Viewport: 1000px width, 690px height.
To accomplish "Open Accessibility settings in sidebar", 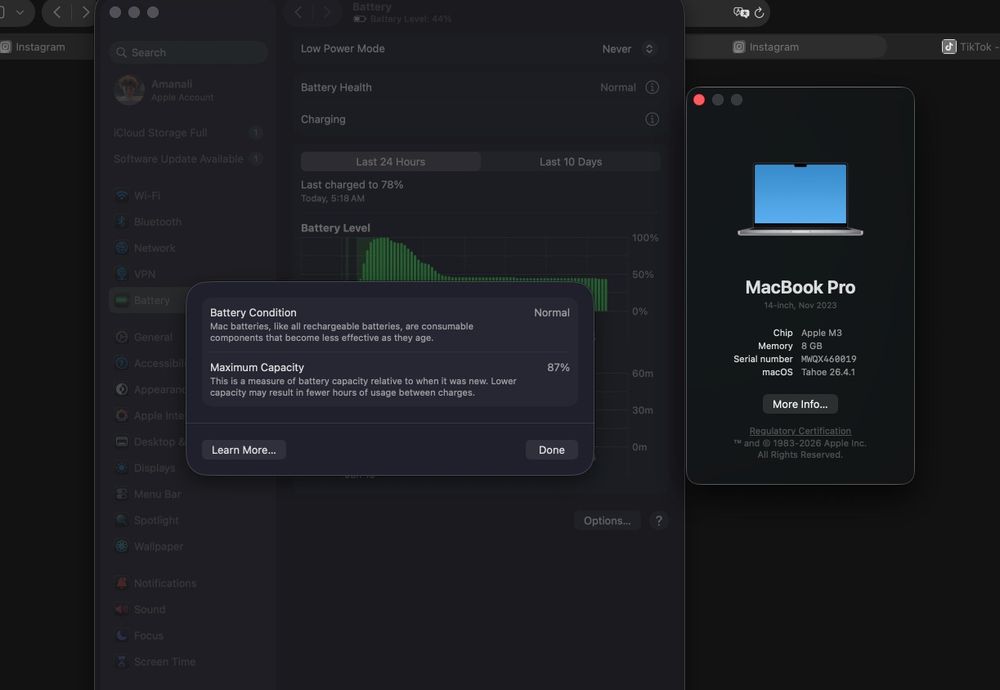I will click(x=148, y=363).
